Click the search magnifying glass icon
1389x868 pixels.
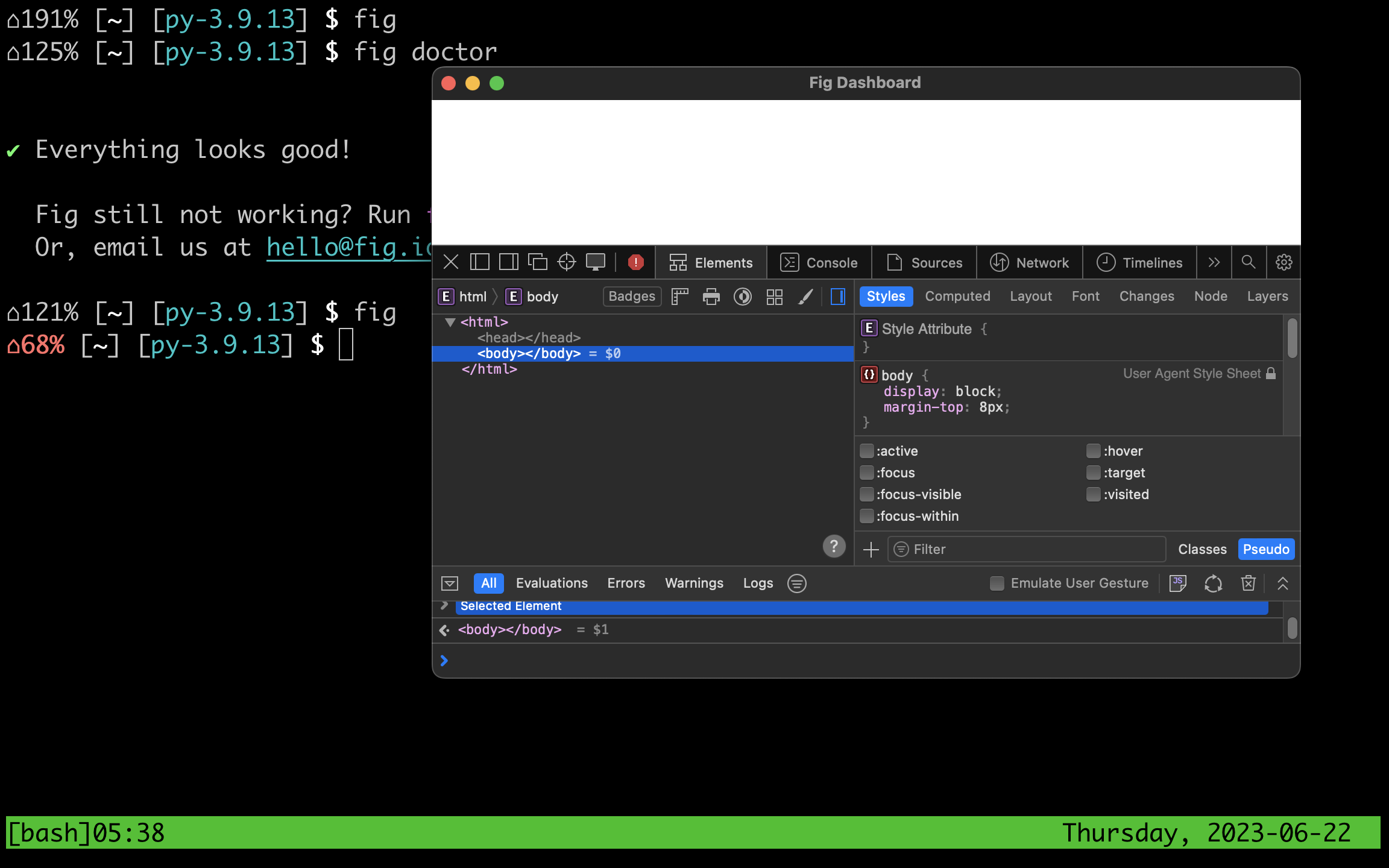coord(1248,262)
